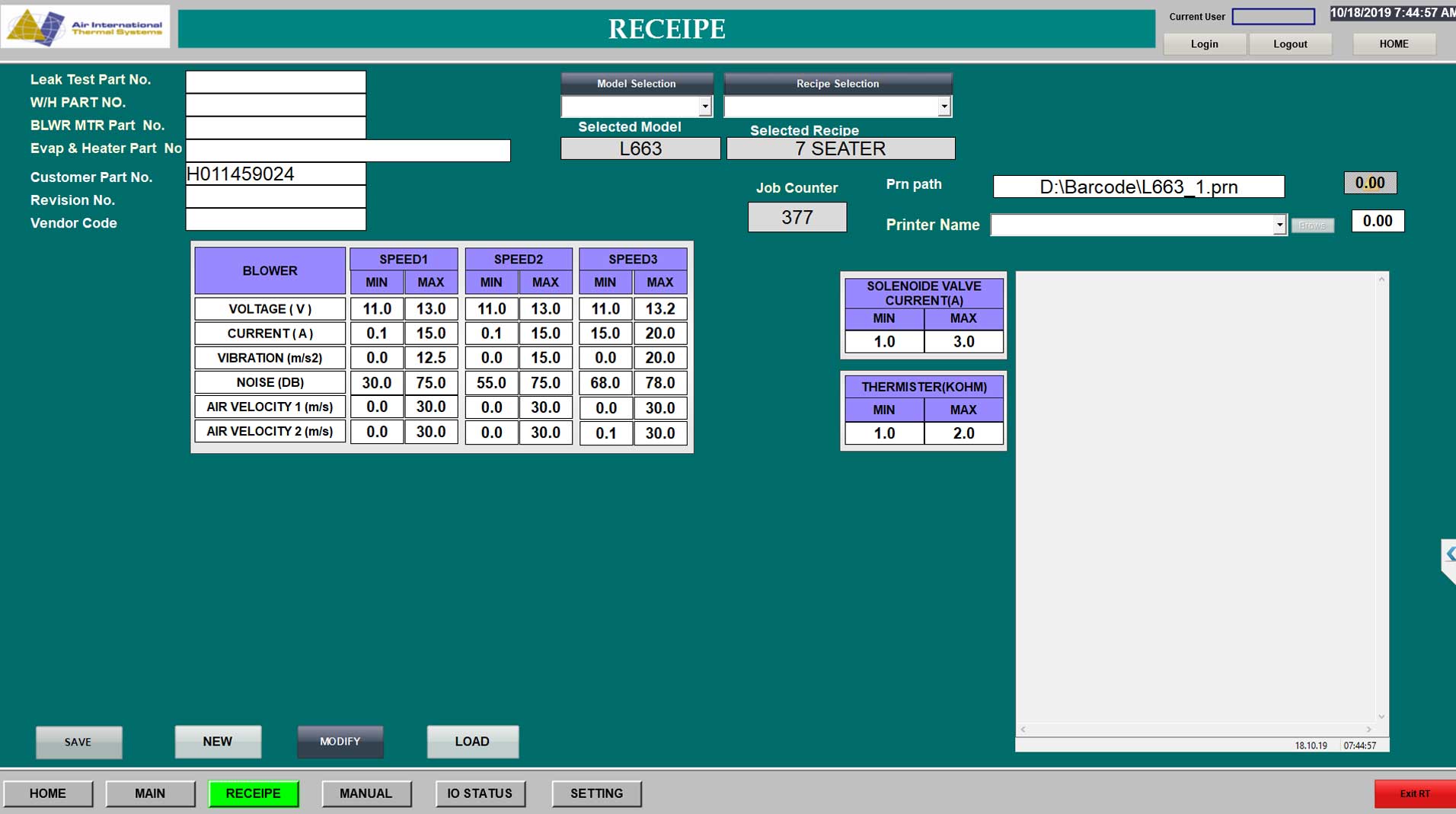
Task: Expand the Printer Name dropdown
Action: point(1279,225)
